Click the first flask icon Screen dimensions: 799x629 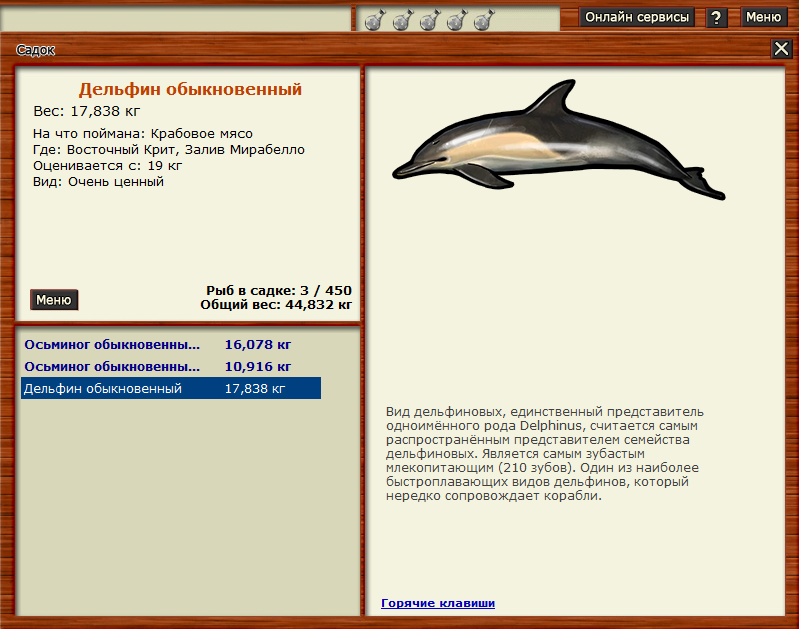376,20
